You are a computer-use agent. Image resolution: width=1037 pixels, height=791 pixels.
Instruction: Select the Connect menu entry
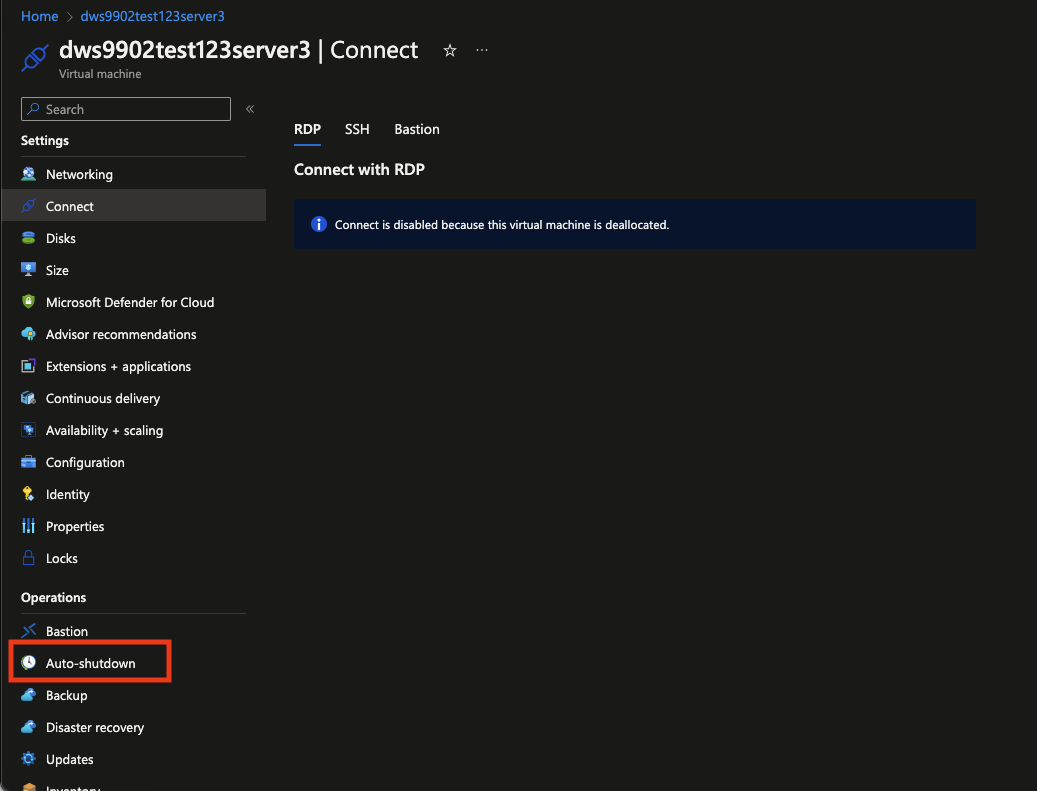pyautogui.click(x=134, y=206)
